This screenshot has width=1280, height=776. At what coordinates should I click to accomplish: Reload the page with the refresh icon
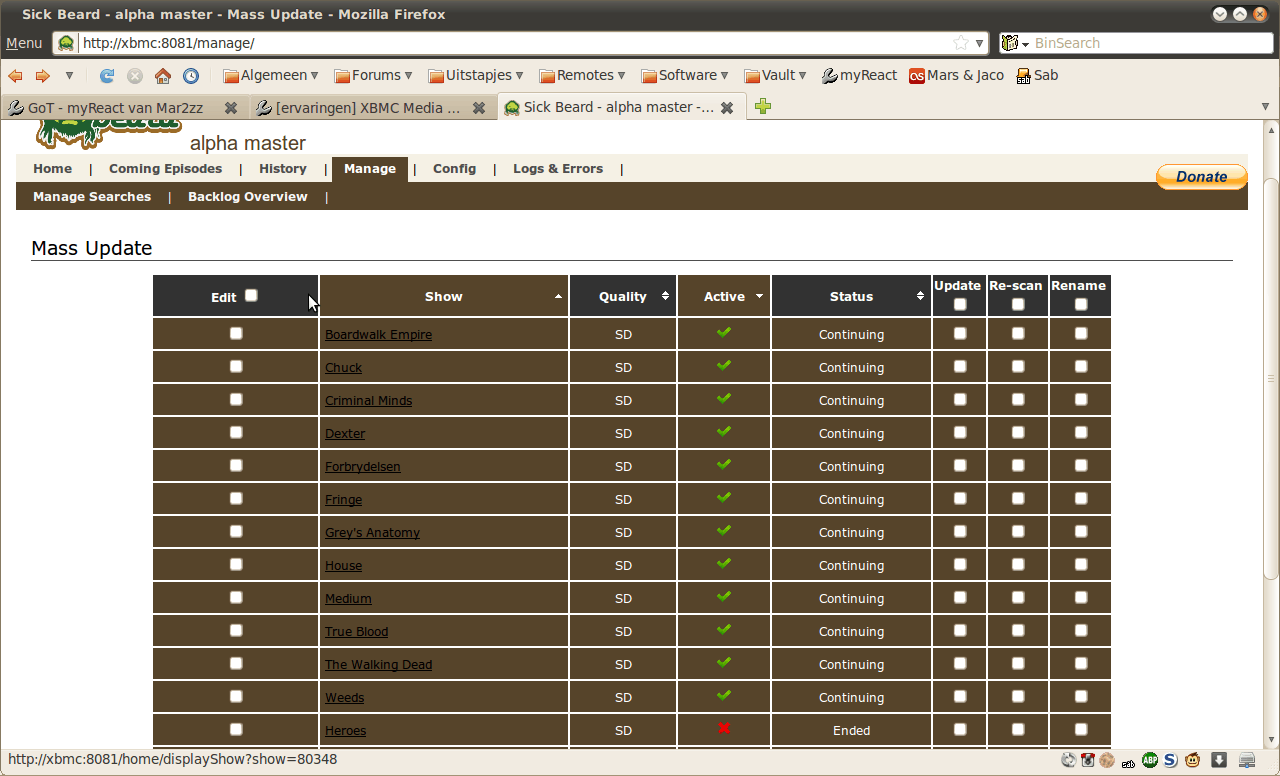(107, 76)
